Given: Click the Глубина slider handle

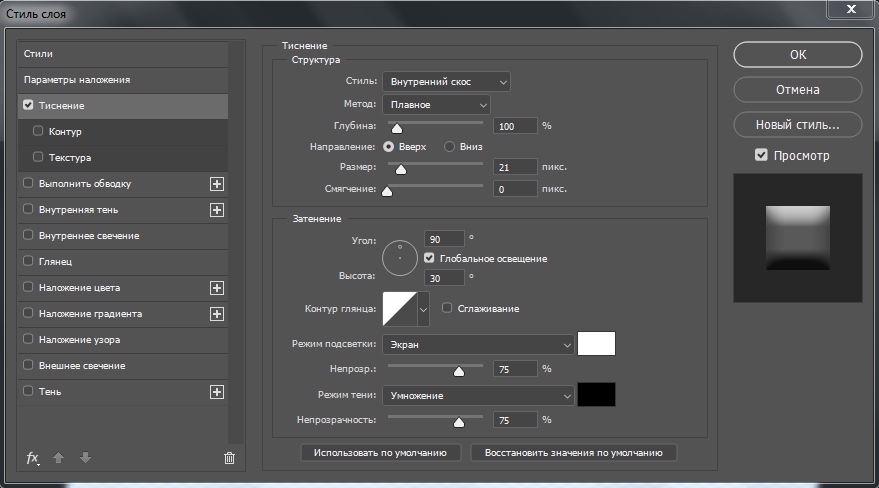Looking at the screenshot, I should 397,128.
